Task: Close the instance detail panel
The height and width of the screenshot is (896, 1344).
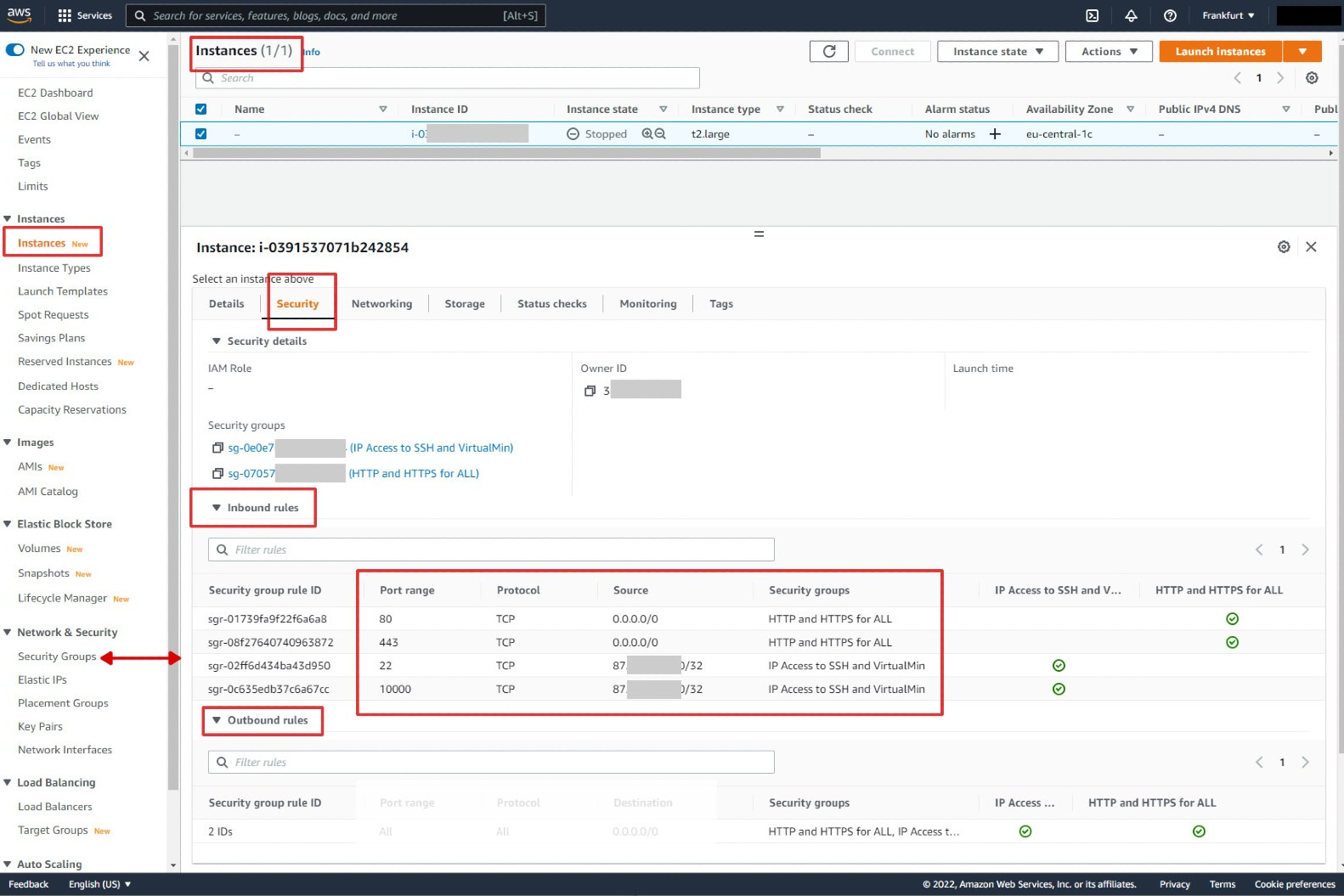Action: click(1311, 246)
